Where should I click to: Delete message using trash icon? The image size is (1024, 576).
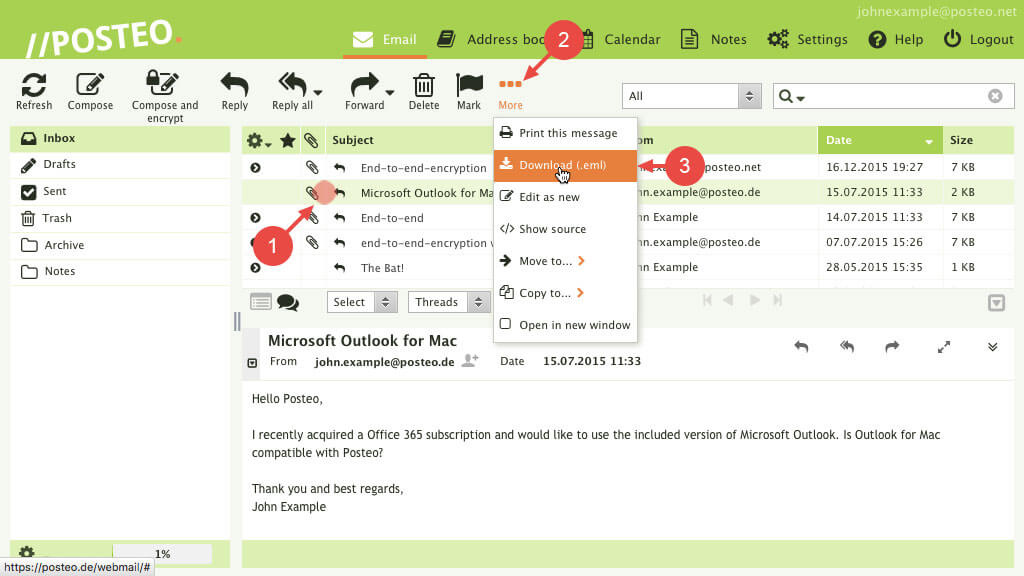[424, 85]
